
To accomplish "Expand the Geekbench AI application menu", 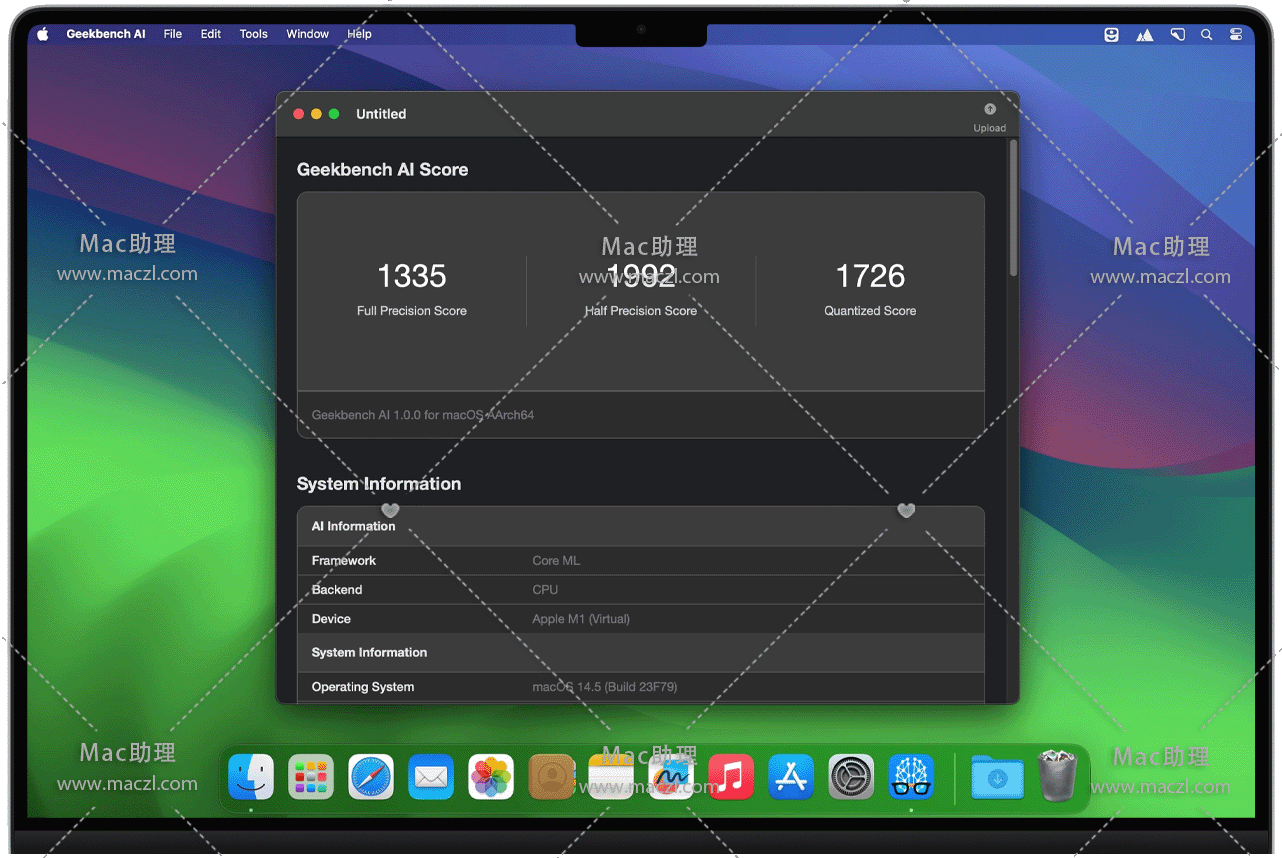I will [x=106, y=34].
